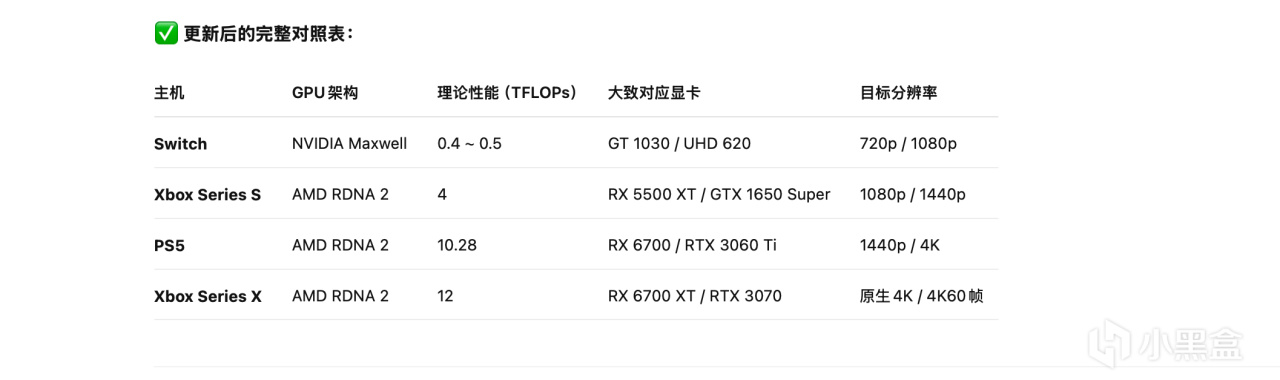Click the green checkmark emoji icon
This screenshot has height=380, width=1280.
(x=166, y=33)
